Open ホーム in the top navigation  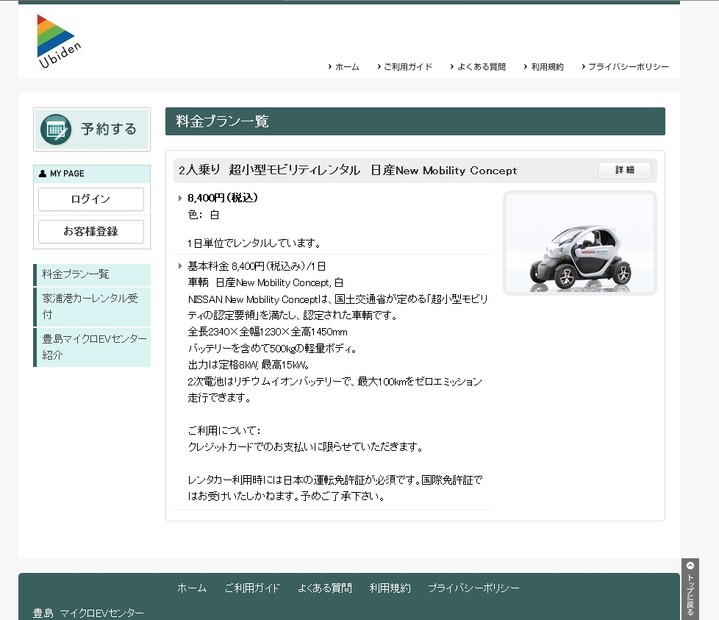pos(344,67)
